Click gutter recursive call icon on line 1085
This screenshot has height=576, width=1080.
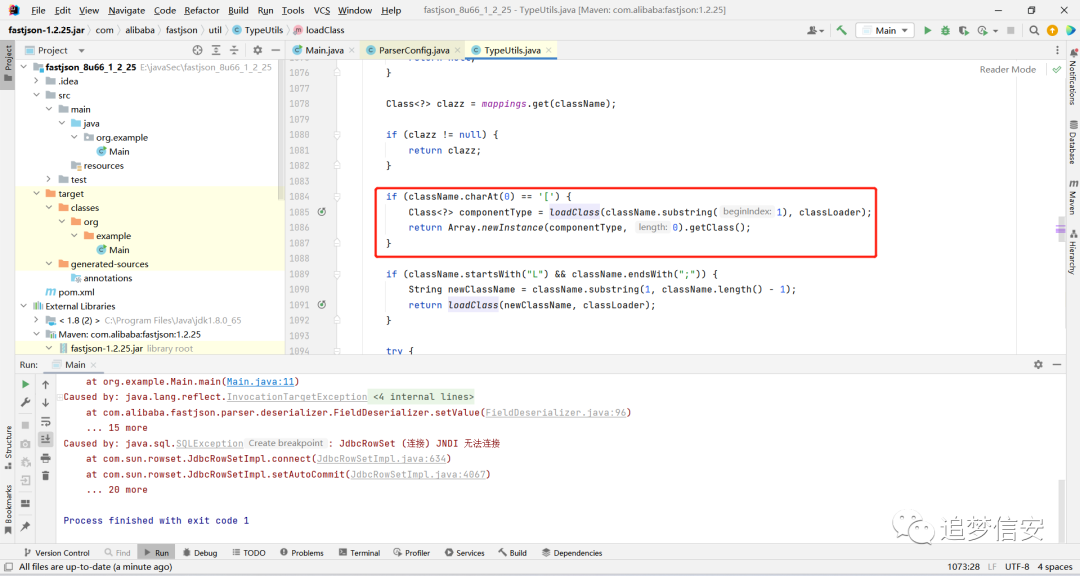point(322,212)
